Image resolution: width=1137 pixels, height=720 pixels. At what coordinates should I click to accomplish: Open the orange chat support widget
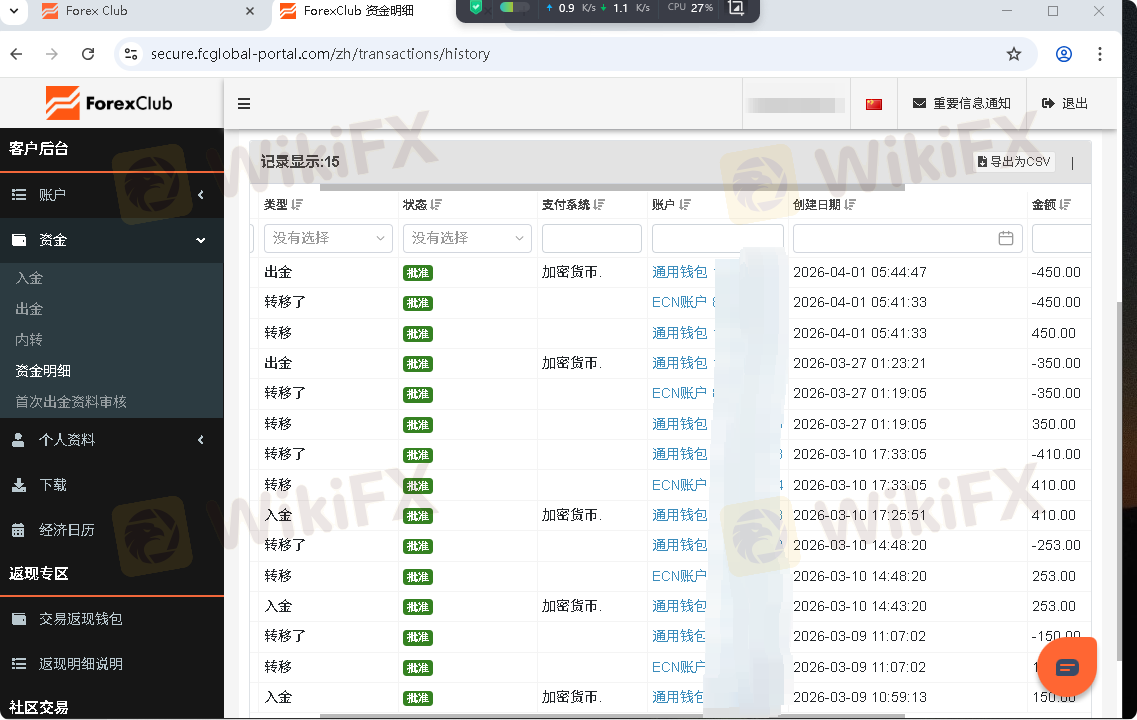[x=1067, y=667]
